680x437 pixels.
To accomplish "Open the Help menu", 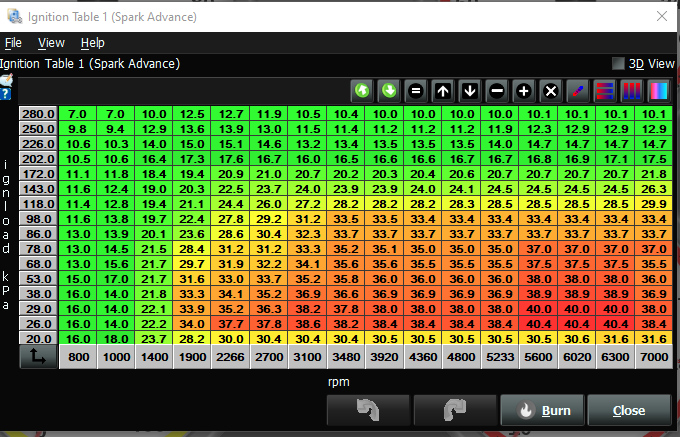I will click(92, 43).
